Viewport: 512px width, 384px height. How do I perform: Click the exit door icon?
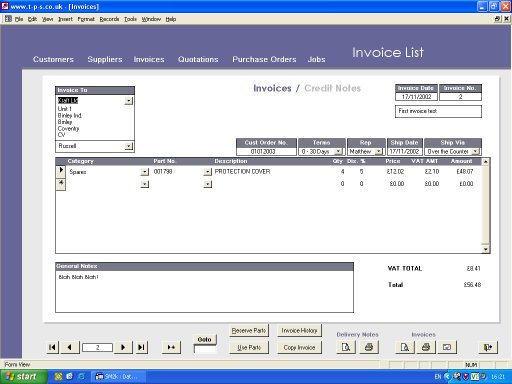click(x=488, y=347)
